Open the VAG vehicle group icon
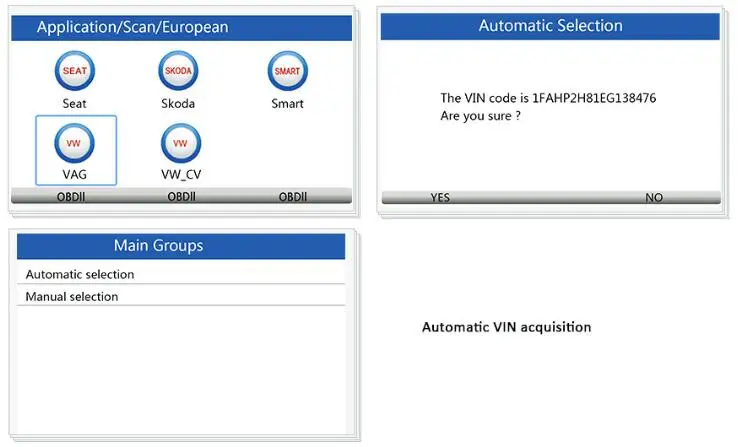Image resolution: width=738 pixels, height=447 pixels. coord(74,143)
